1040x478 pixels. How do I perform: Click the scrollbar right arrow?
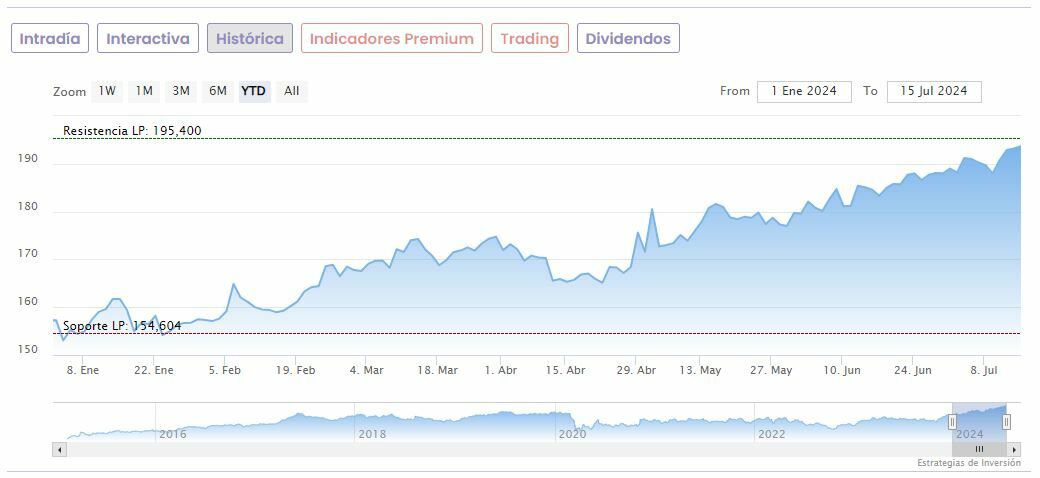coord(1015,449)
